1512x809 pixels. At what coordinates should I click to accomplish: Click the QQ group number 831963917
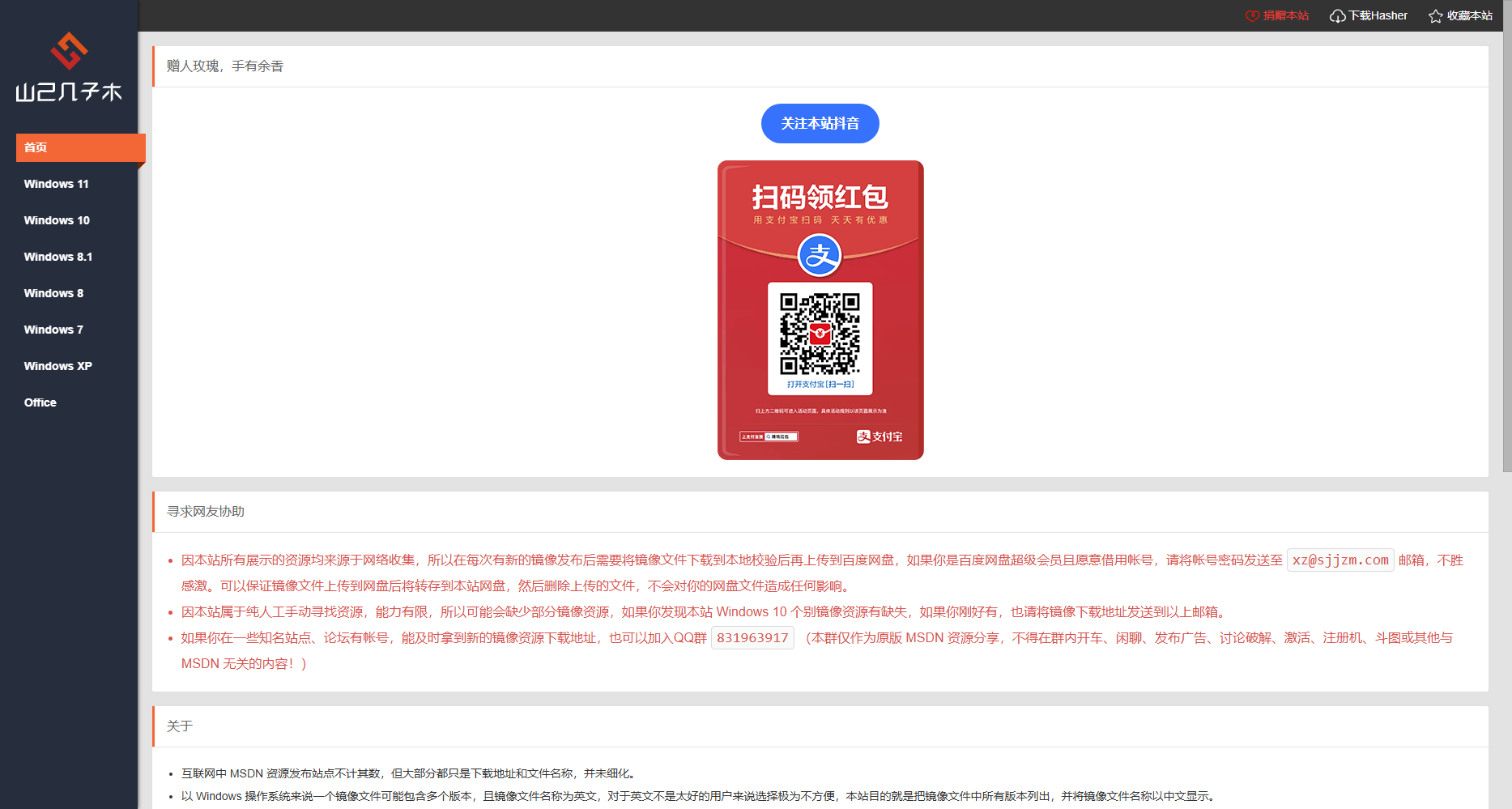752,638
